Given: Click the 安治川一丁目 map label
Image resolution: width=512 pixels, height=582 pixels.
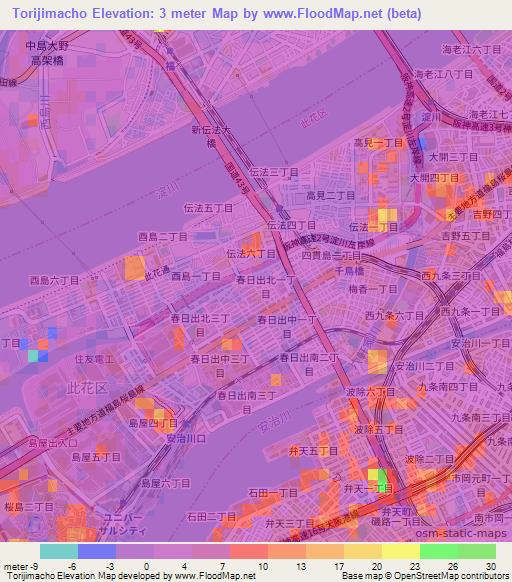Looking at the screenshot, I should [480, 344].
